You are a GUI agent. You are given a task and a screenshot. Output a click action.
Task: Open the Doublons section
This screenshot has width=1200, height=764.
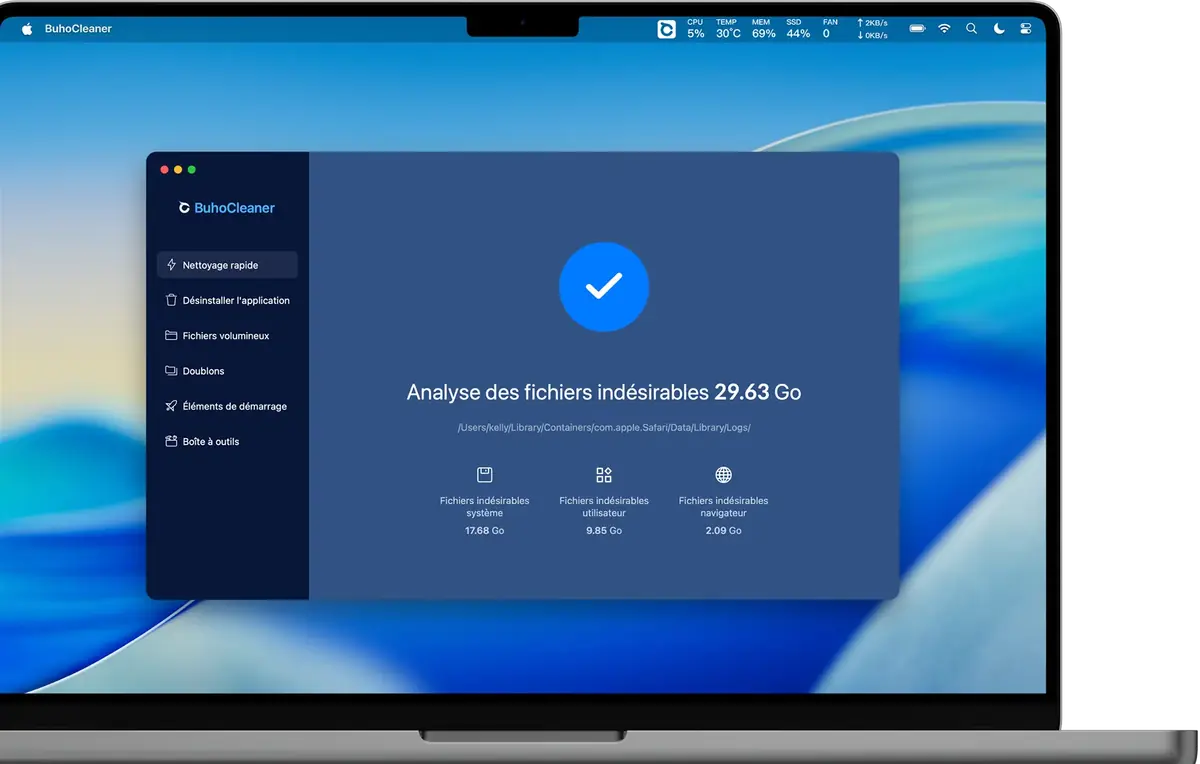click(227, 371)
